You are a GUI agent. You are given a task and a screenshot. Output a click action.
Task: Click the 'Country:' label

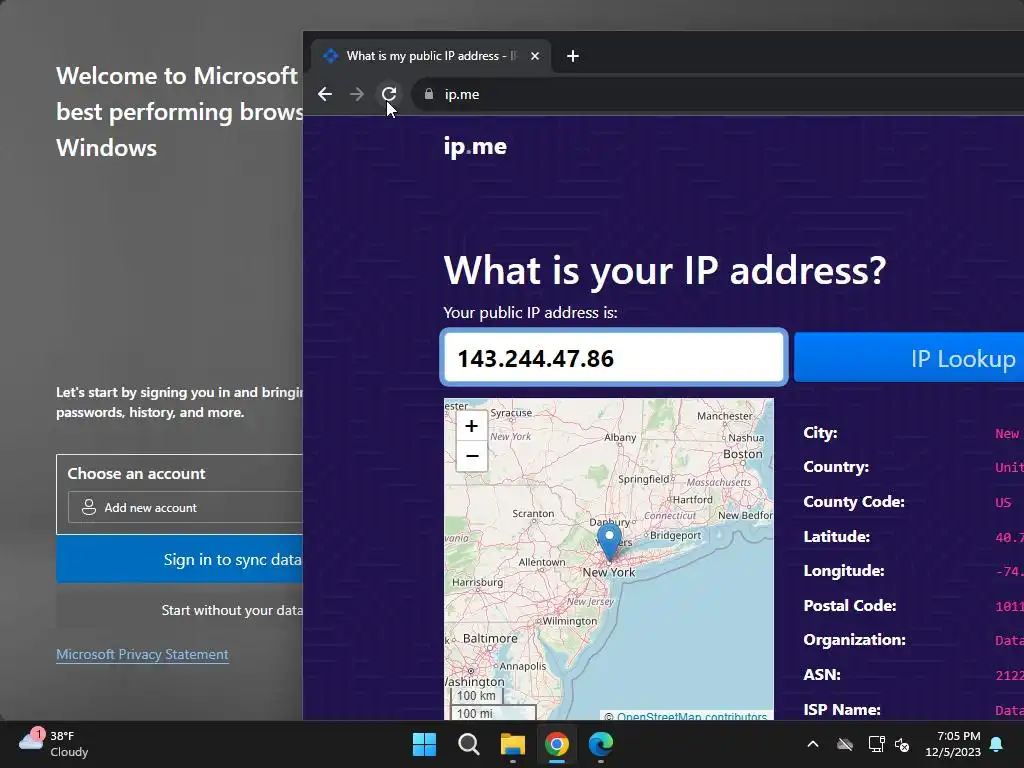click(836, 467)
